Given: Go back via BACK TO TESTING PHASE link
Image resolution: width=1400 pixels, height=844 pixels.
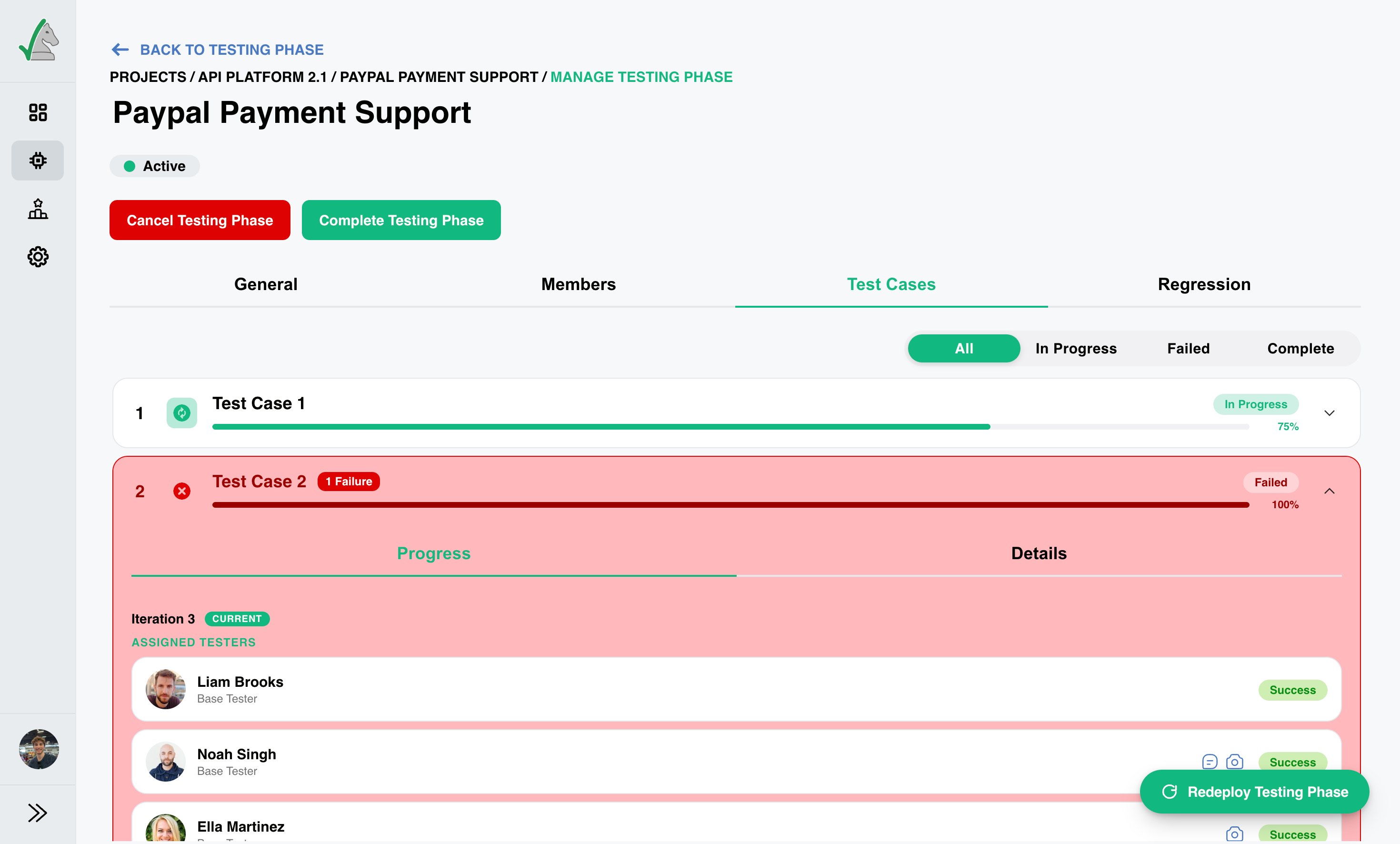Looking at the screenshot, I should point(232,50).
